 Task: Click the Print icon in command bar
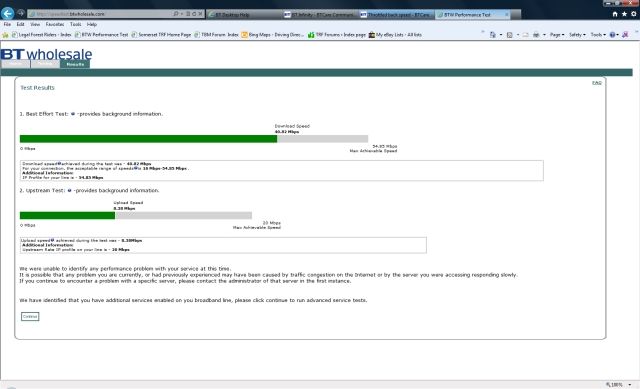pyautogui.click(x=536, y=35)
